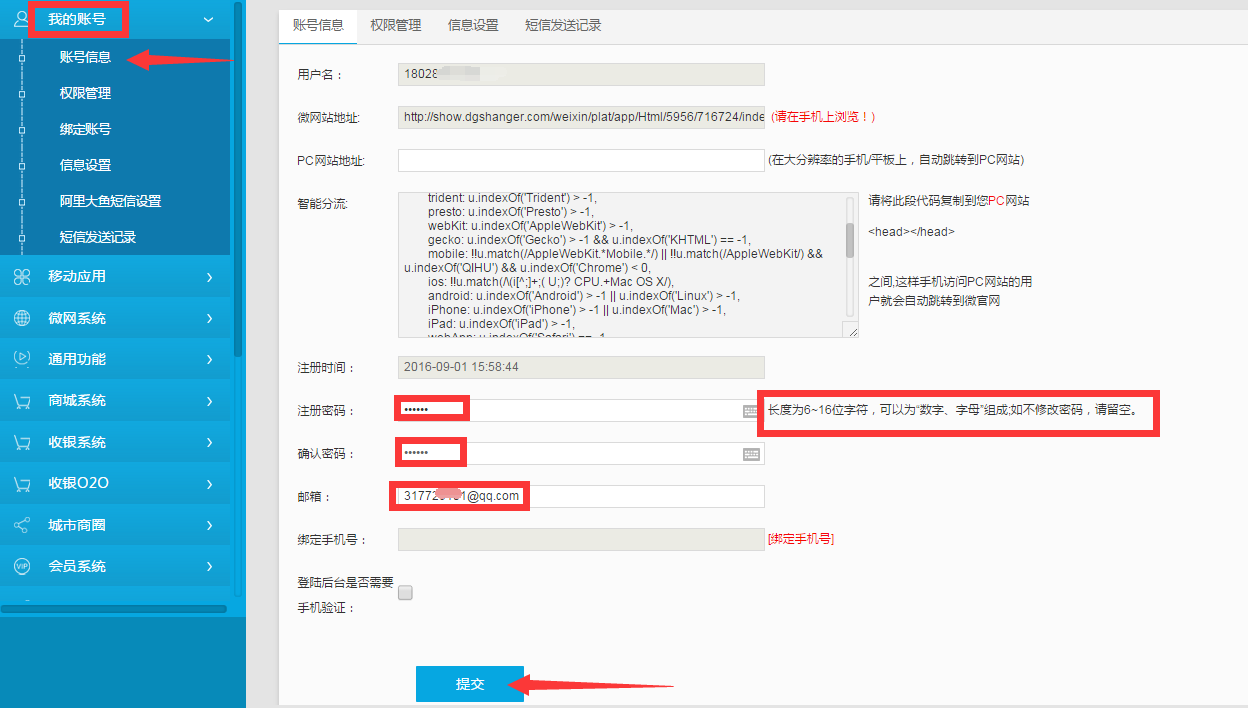Viewport: 1248px width, 708px height.
Task: Open virtual keyboard icon in 确认密码 field
Action: pos(751,454)
